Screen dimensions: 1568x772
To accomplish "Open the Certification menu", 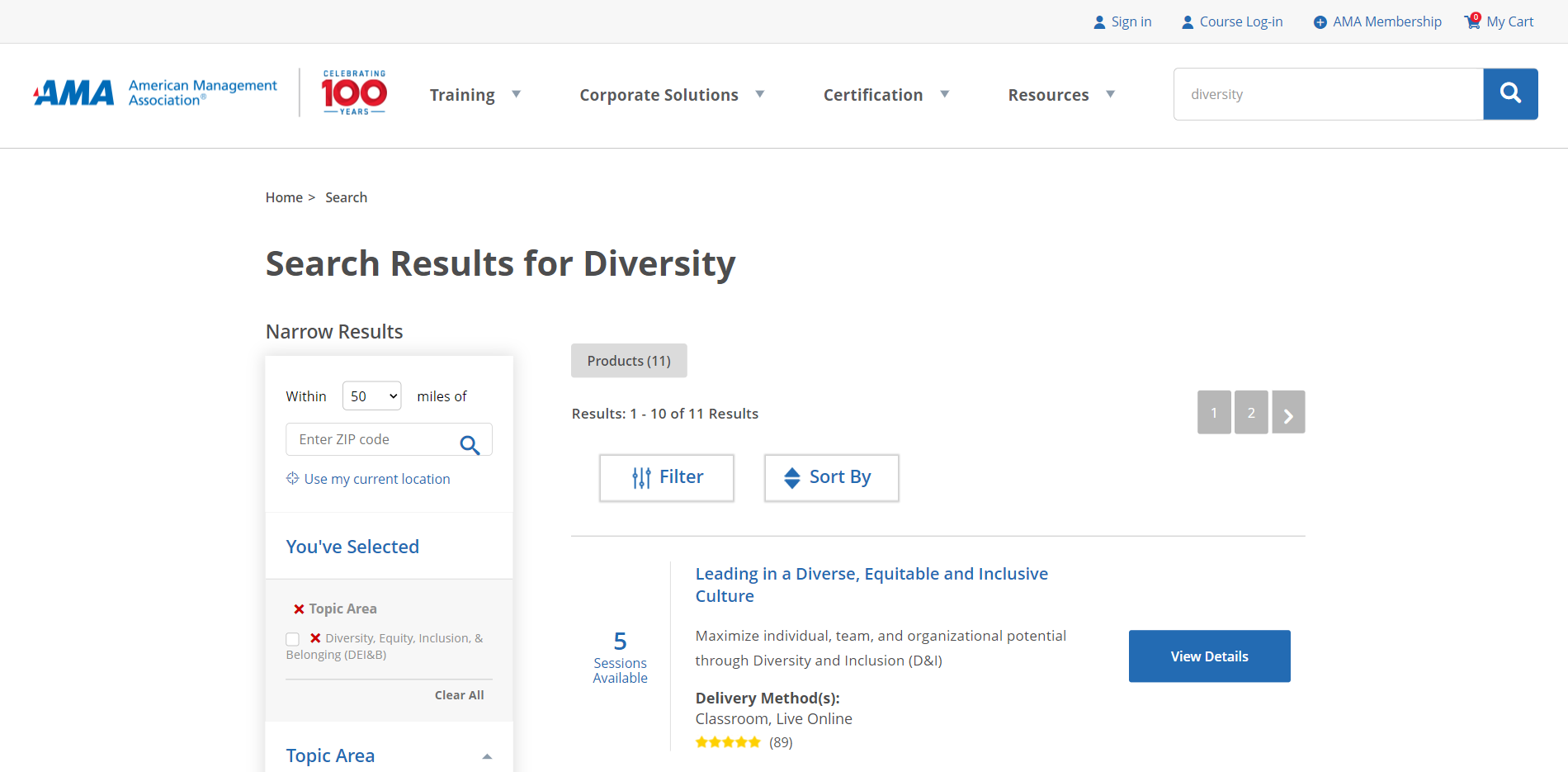I will tap(873, 95).
